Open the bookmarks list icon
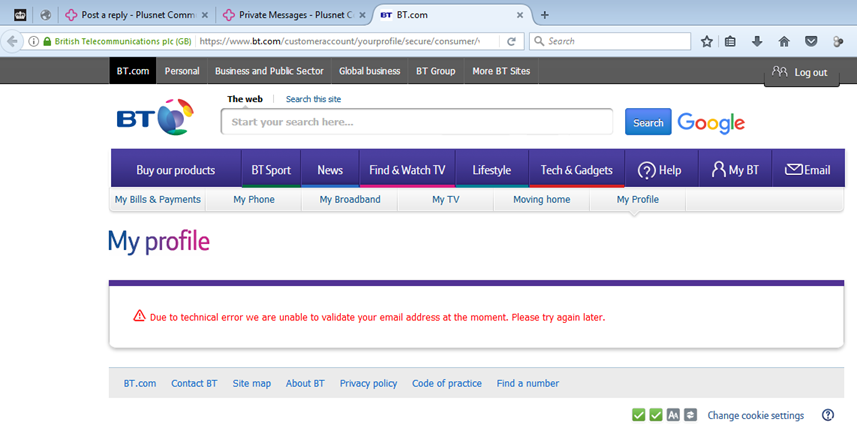This screenshot has height=440, width=857. coord(730,41)
